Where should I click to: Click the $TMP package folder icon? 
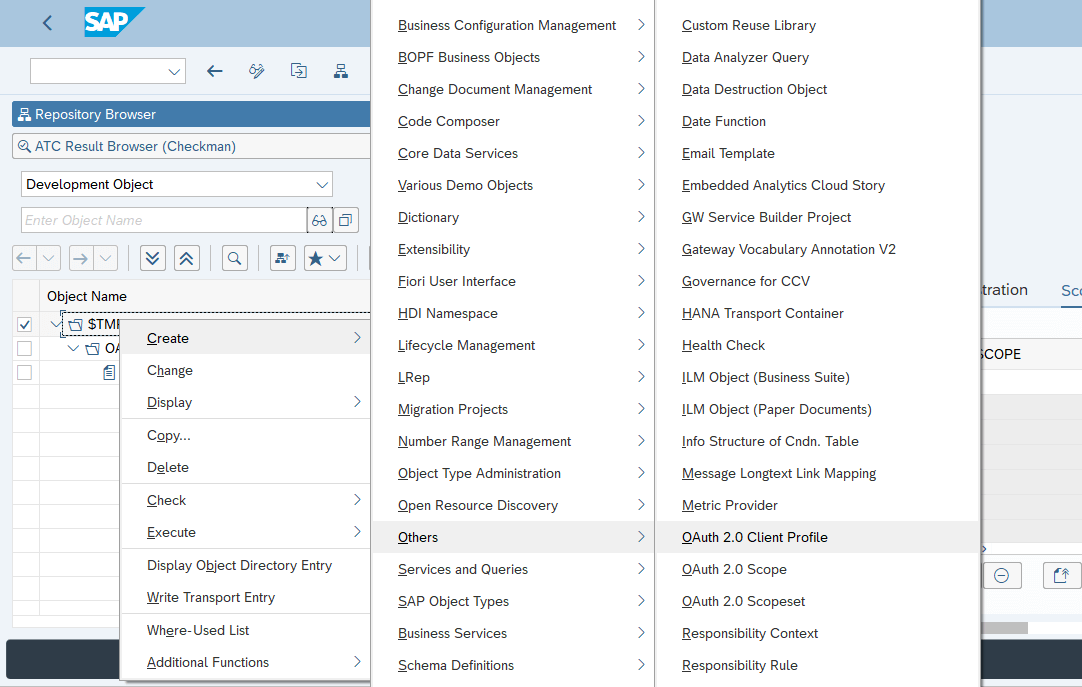(x=75, y=324)
